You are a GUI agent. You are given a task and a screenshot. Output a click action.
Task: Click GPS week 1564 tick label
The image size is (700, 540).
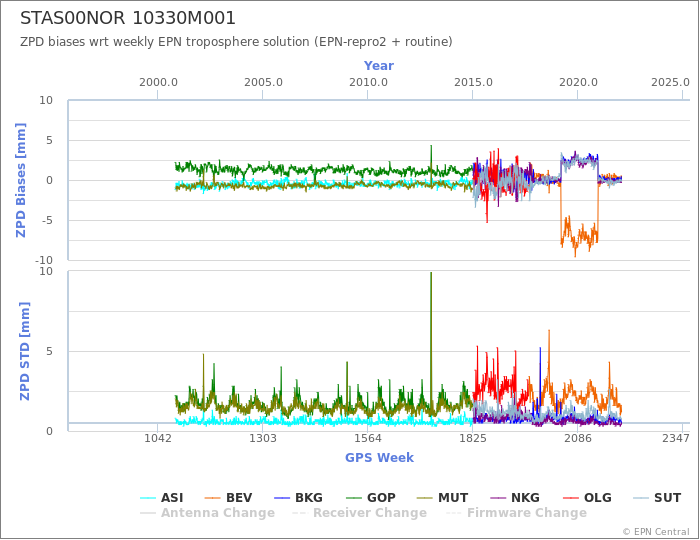tap(368, 439)
